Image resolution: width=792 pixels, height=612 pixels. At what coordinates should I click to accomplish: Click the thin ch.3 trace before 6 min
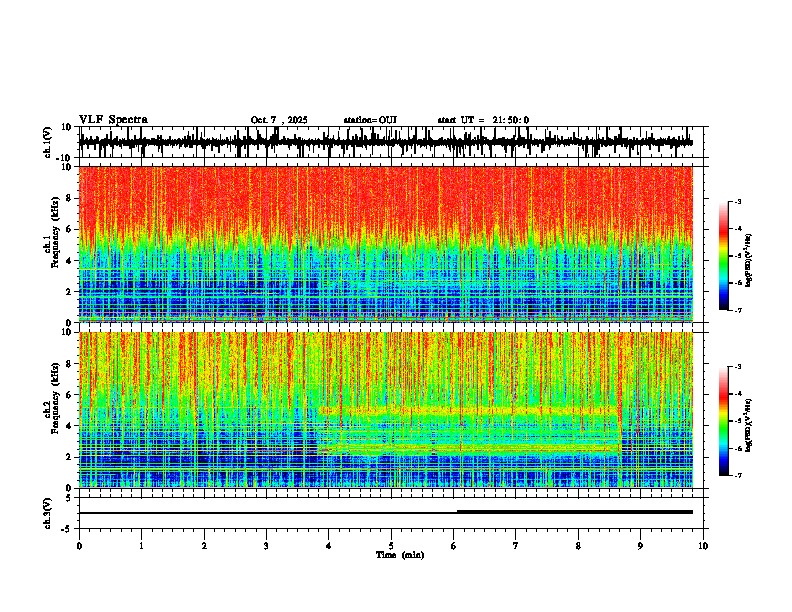click(268, 513)
